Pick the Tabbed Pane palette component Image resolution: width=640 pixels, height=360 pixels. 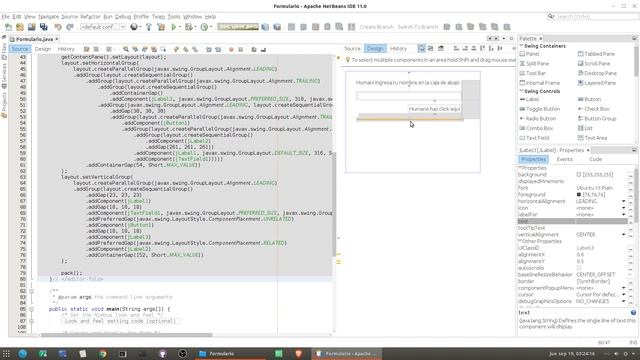(596, 54)
